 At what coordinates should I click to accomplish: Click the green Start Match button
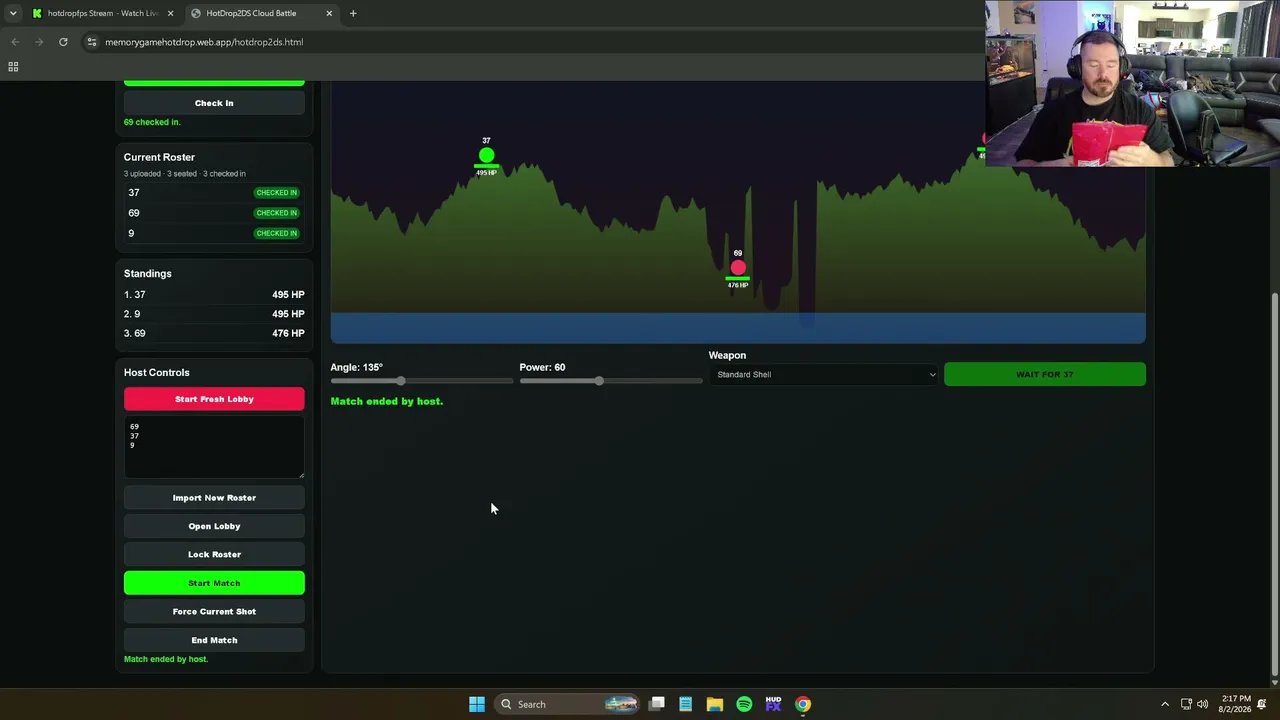214,583
